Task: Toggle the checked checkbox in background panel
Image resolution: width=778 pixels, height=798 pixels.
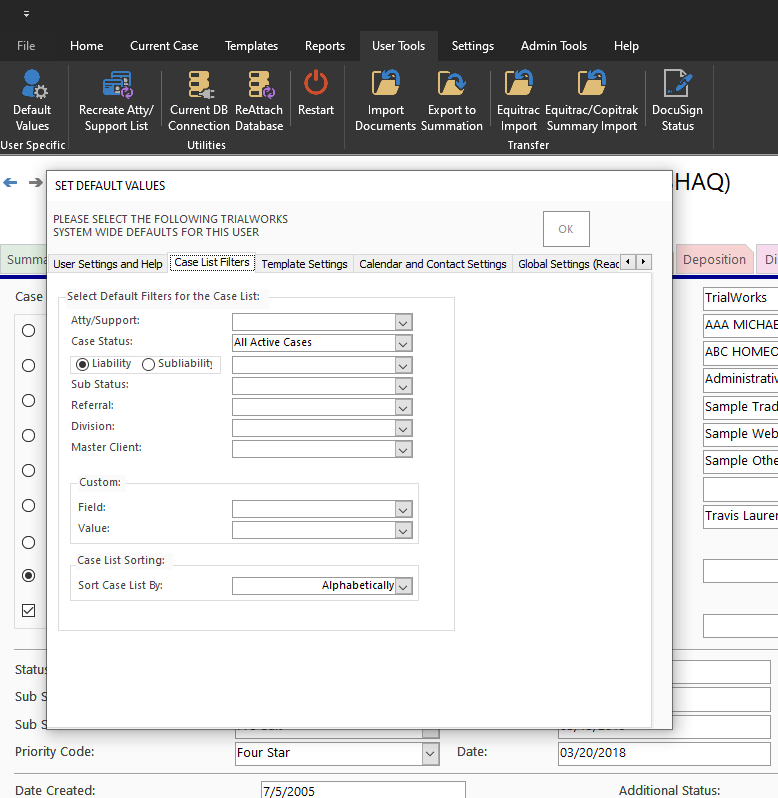Action: tap(28, 610)
